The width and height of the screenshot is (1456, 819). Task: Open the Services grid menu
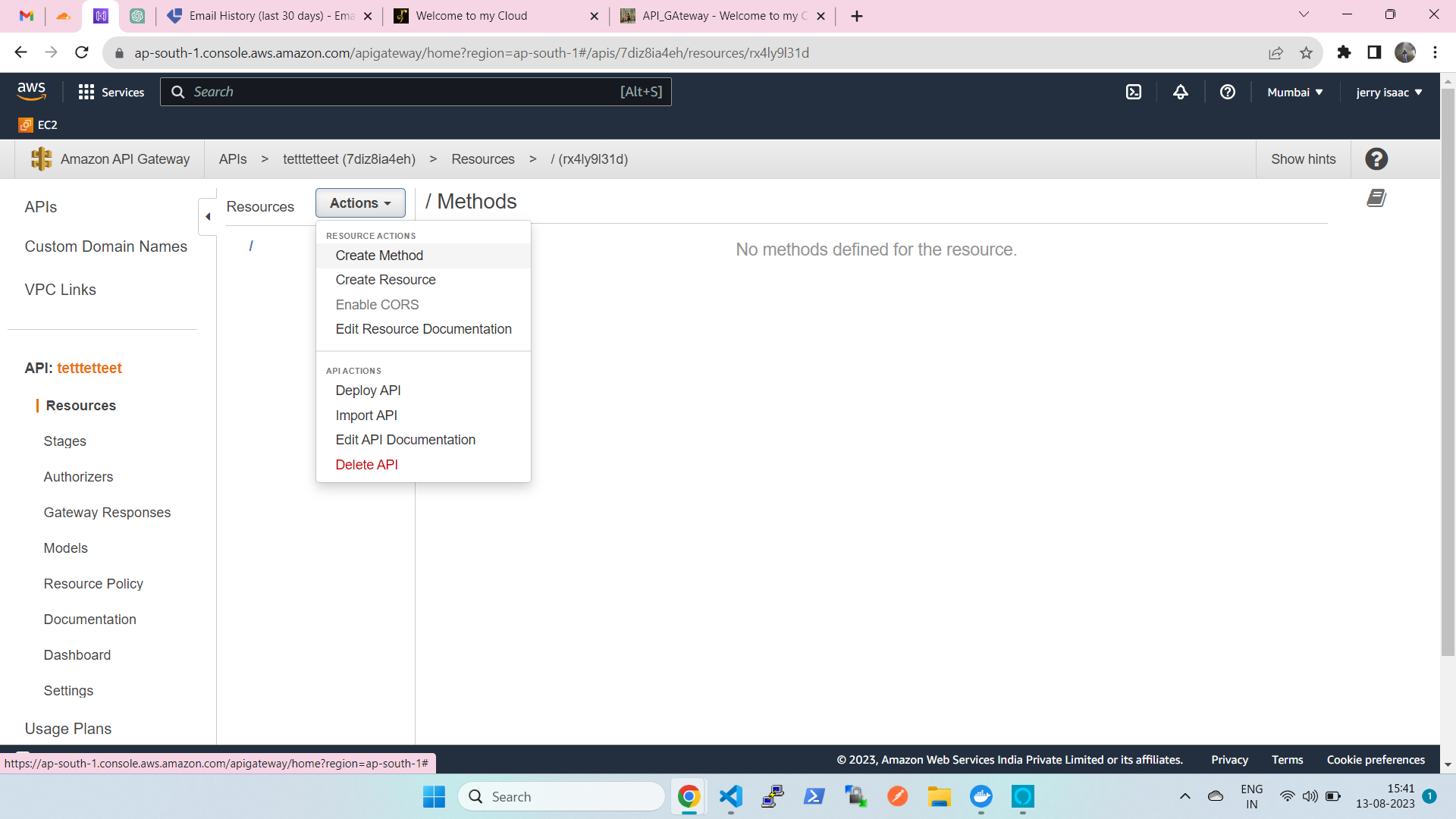[x=111, y=92]
